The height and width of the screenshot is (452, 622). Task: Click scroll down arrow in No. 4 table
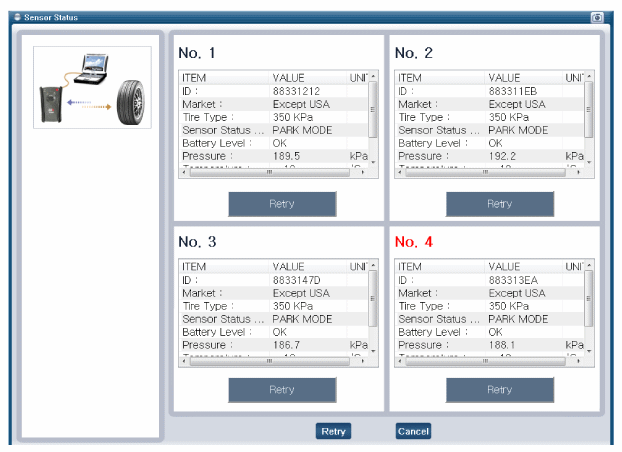coord(589,352)
